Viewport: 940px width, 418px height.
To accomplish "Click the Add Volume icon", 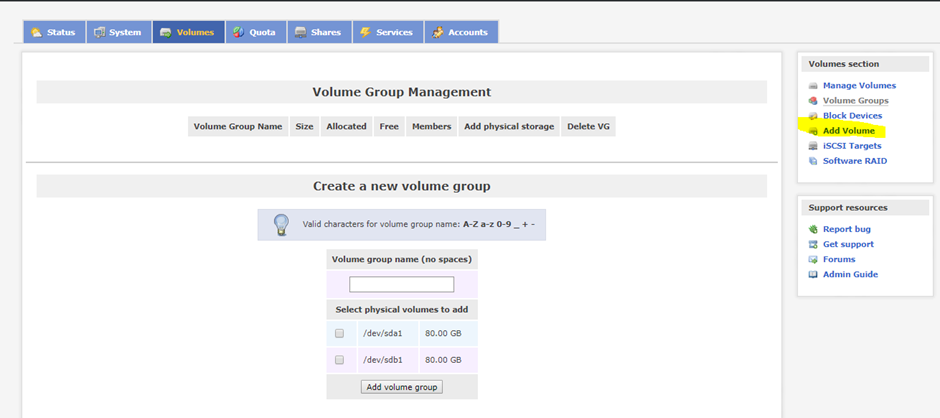I will [813, 131].
